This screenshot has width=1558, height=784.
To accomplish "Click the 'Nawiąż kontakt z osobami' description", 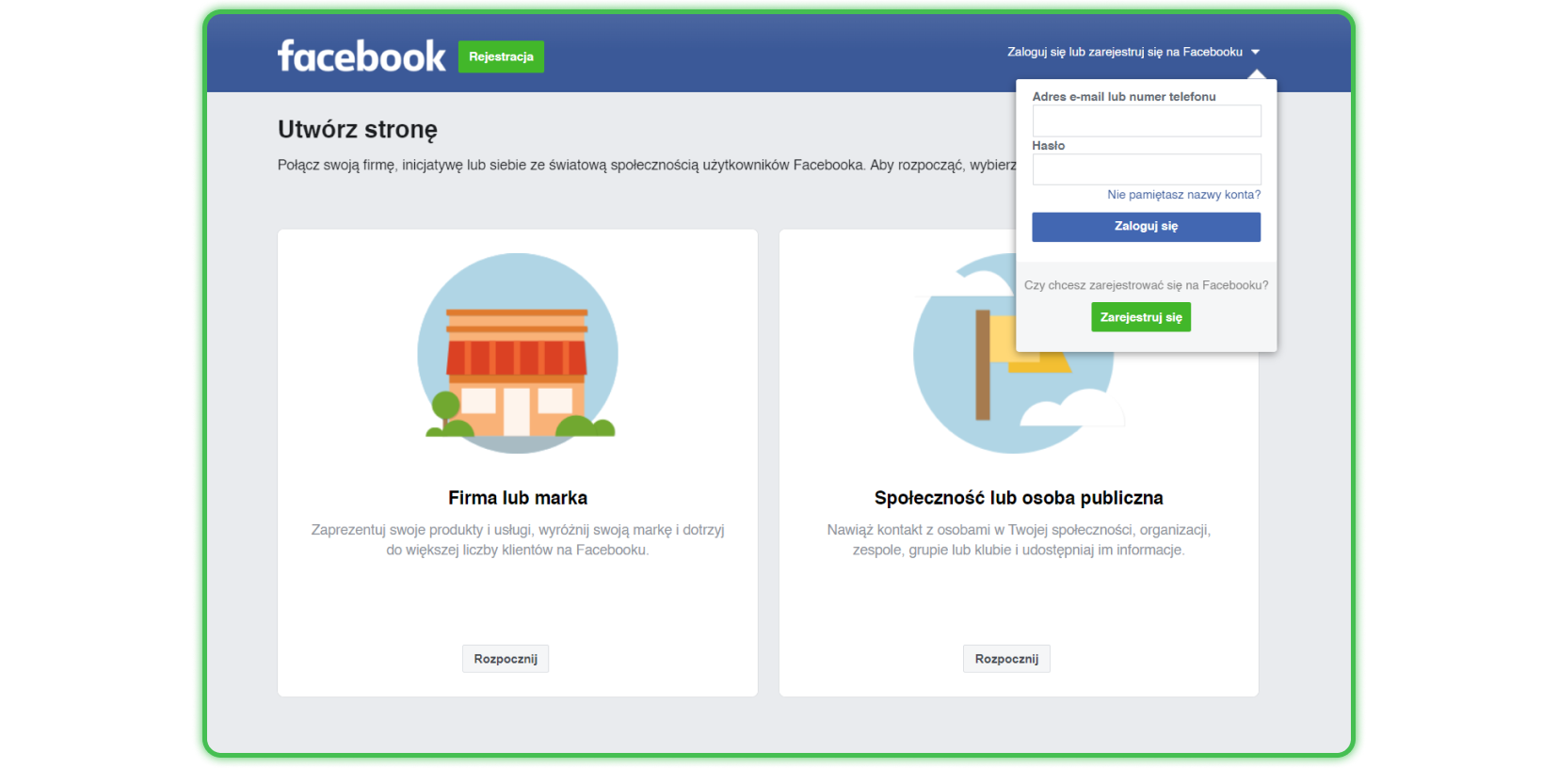I will 1019,540.
